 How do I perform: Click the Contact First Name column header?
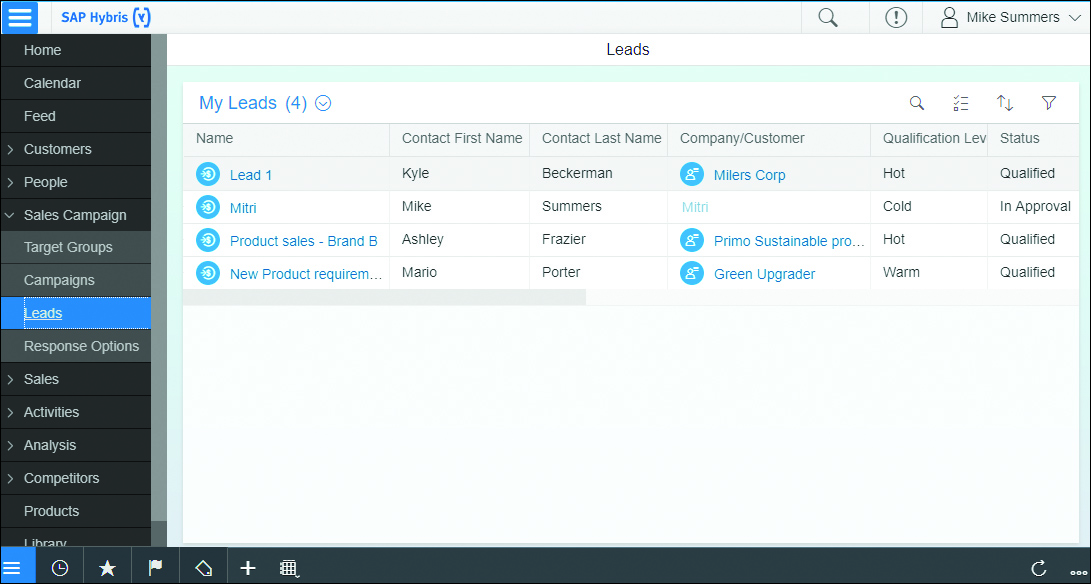pyautogui.click(x=460, y=139)
